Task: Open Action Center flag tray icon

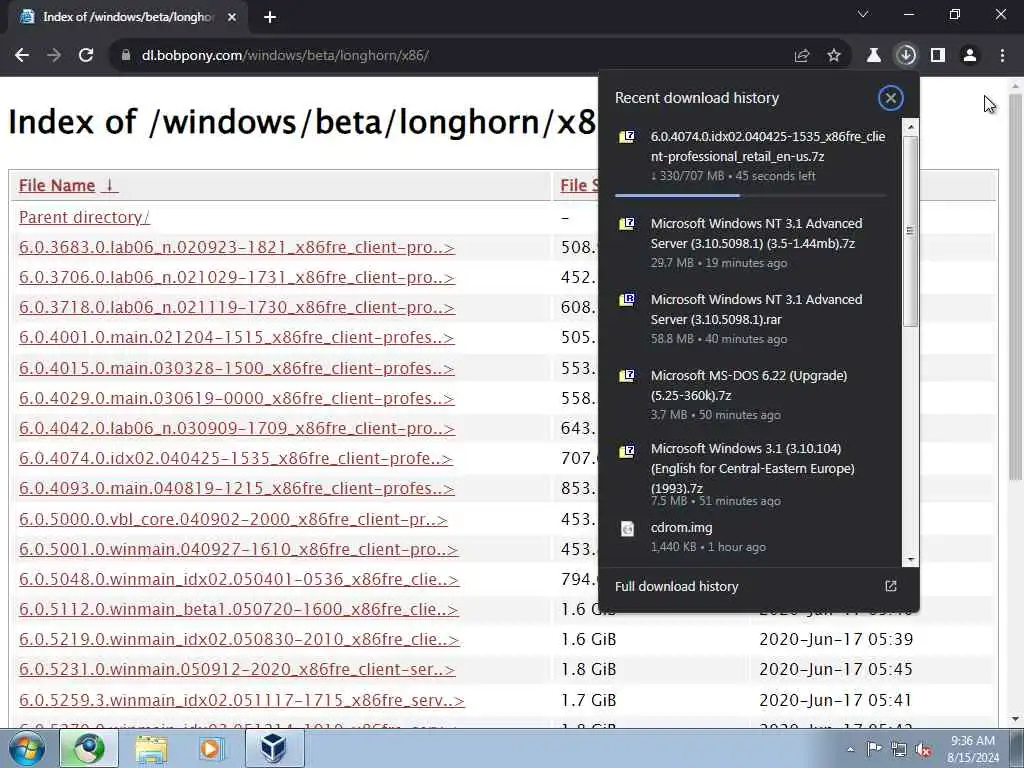Action: tap(874, 749)
